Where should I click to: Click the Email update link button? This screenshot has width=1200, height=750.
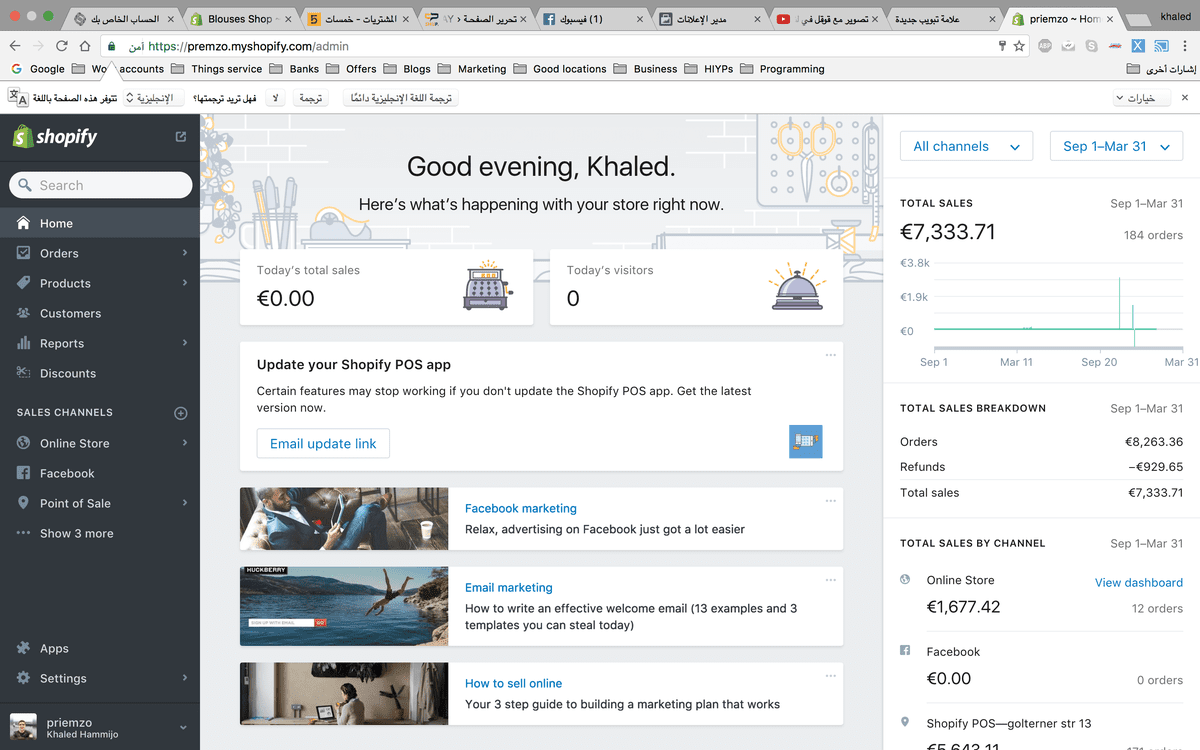pos(323,444)
